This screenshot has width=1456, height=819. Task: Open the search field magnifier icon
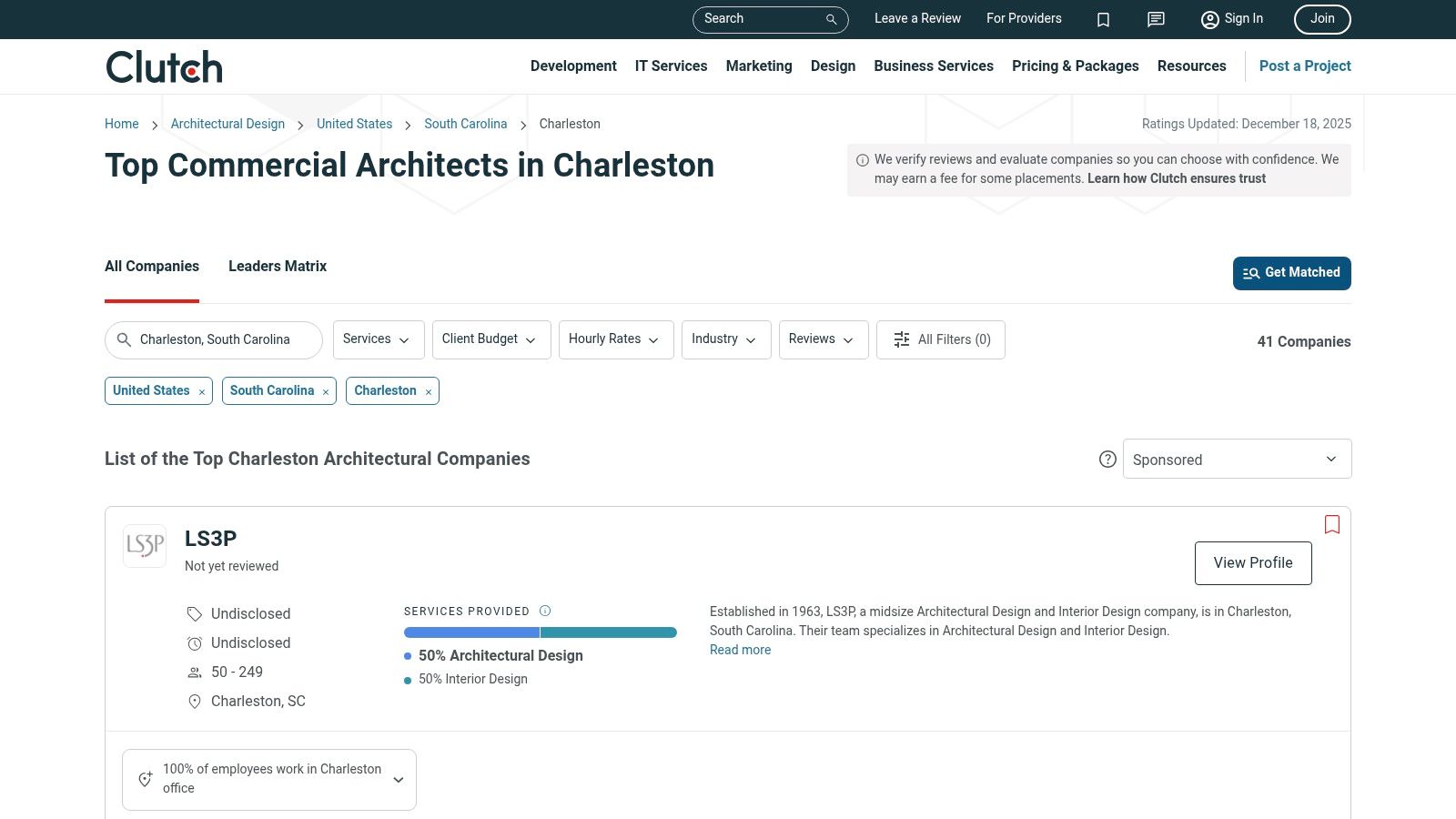(830, 19)
